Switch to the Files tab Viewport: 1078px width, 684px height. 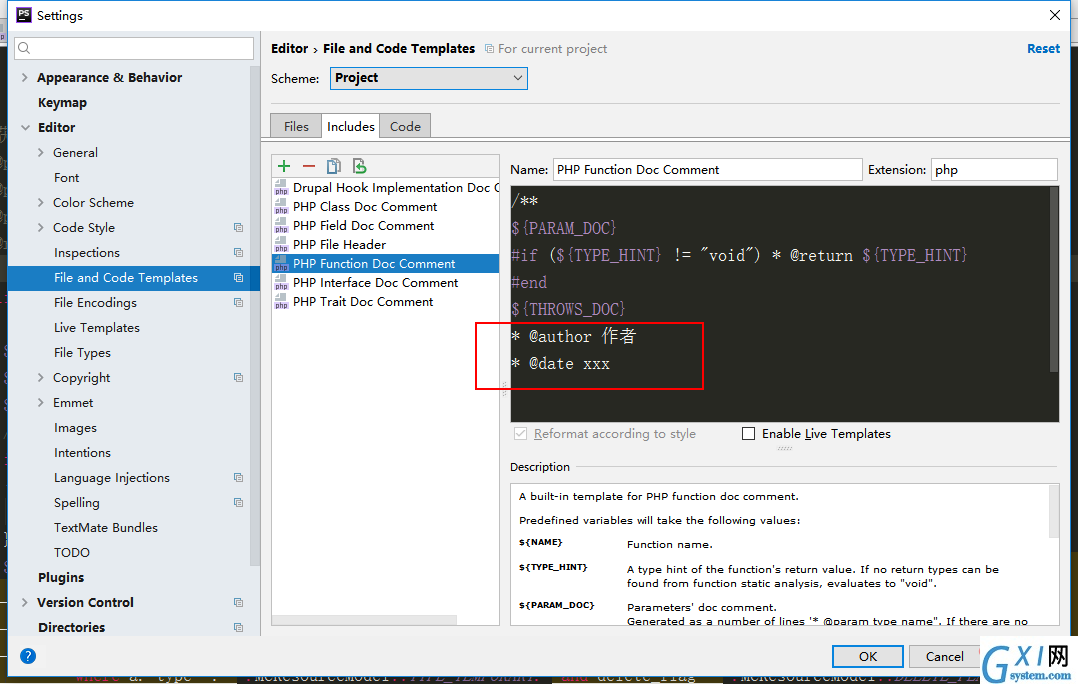tap(296, 126)
